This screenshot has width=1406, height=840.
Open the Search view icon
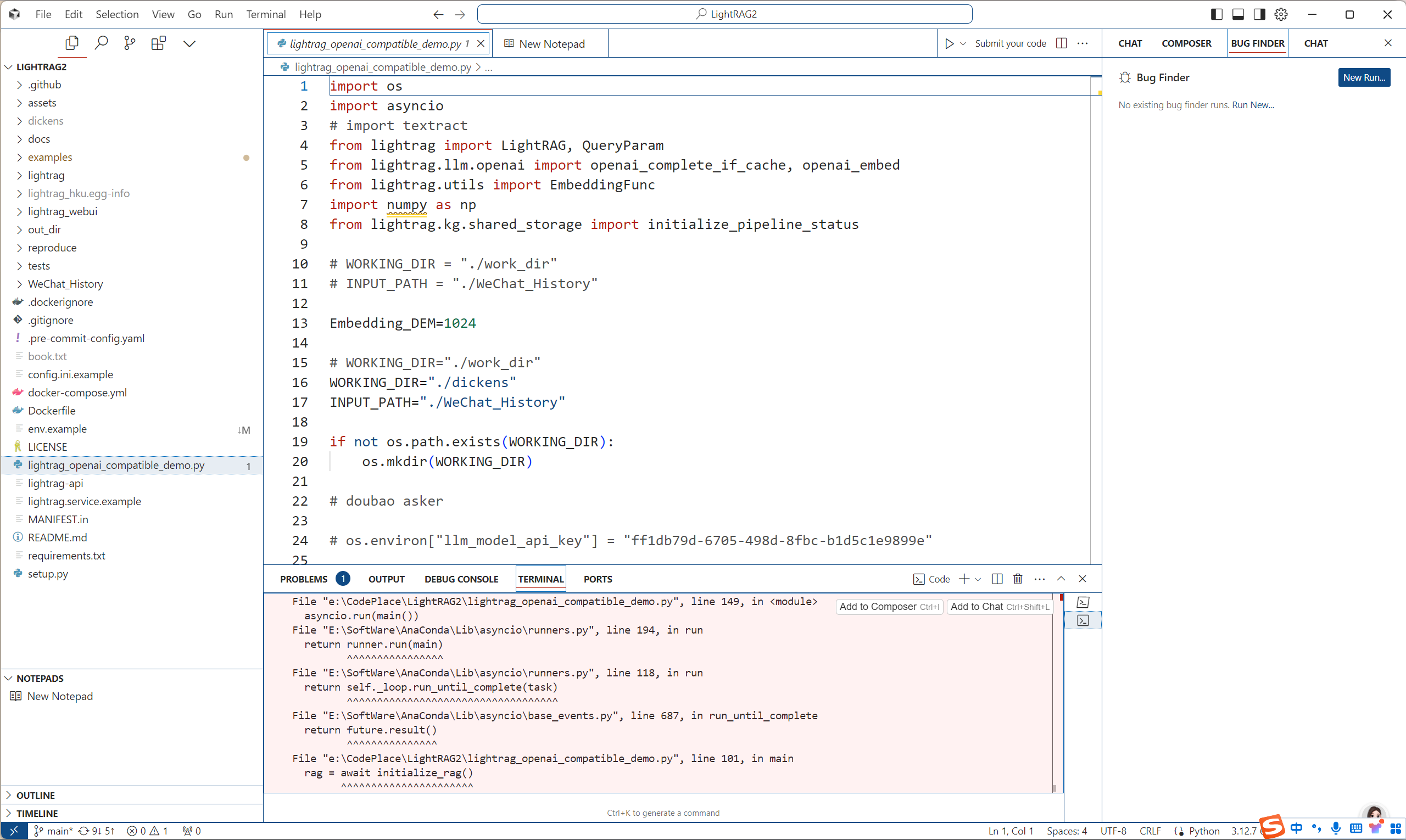tap(102, 43)
